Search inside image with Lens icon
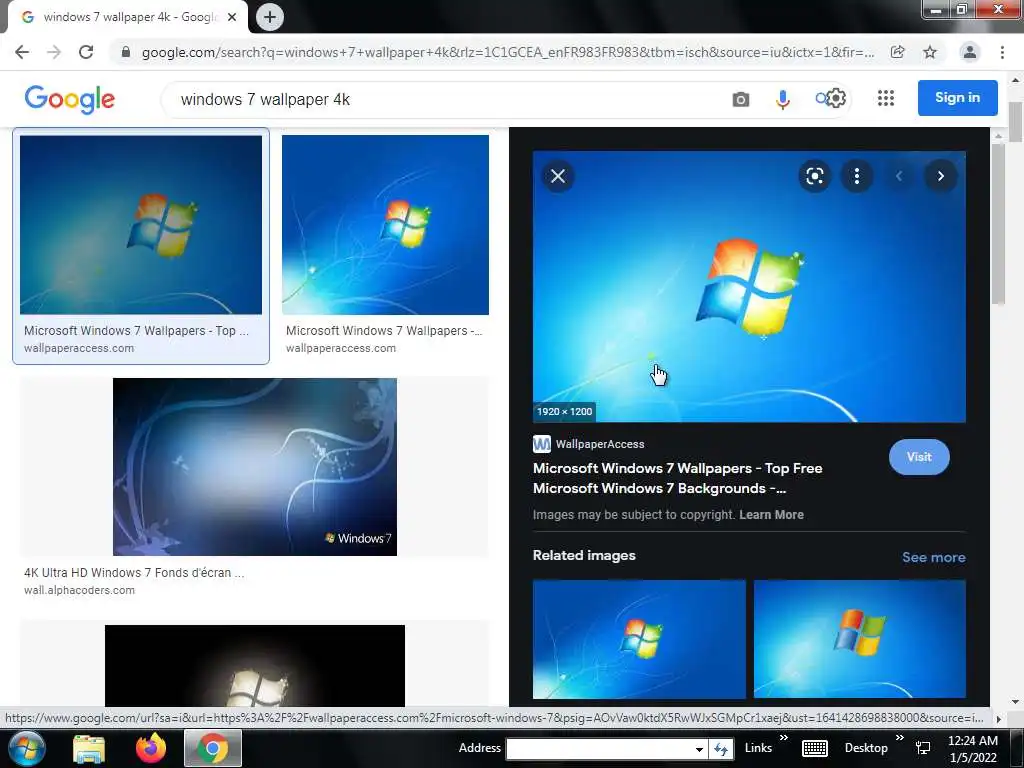1024x768 pixels. click(814, 176)
